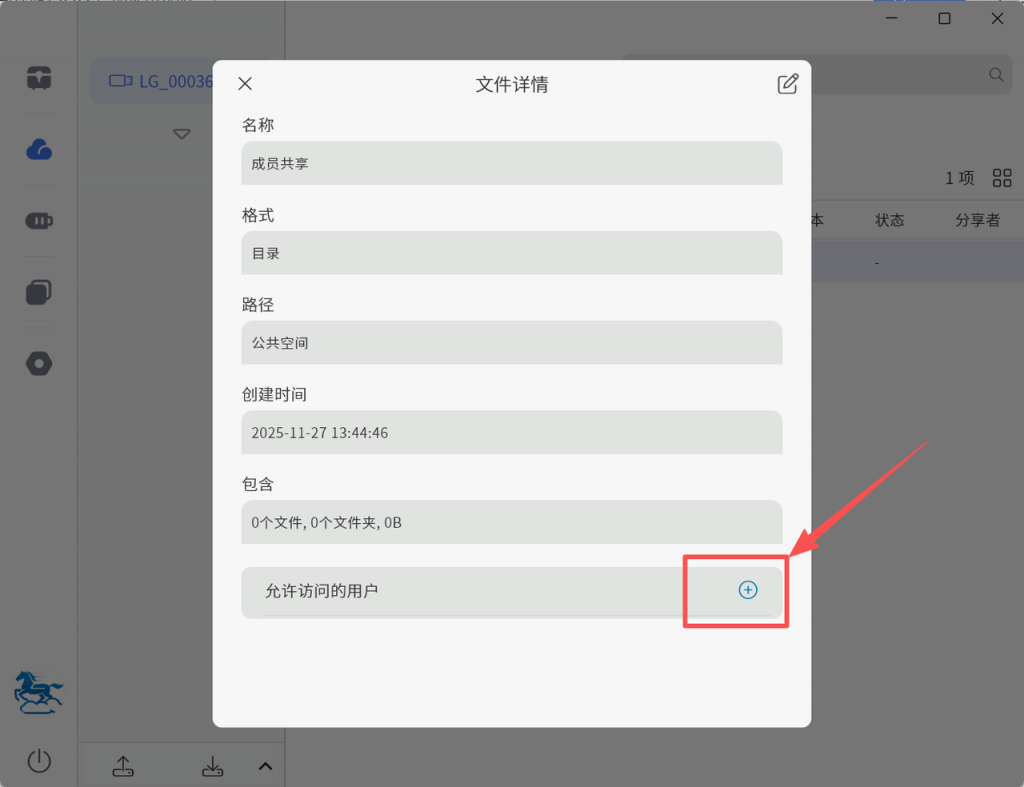Switch to grid view layout
1024x787 pixels.
pos(1002,178)
